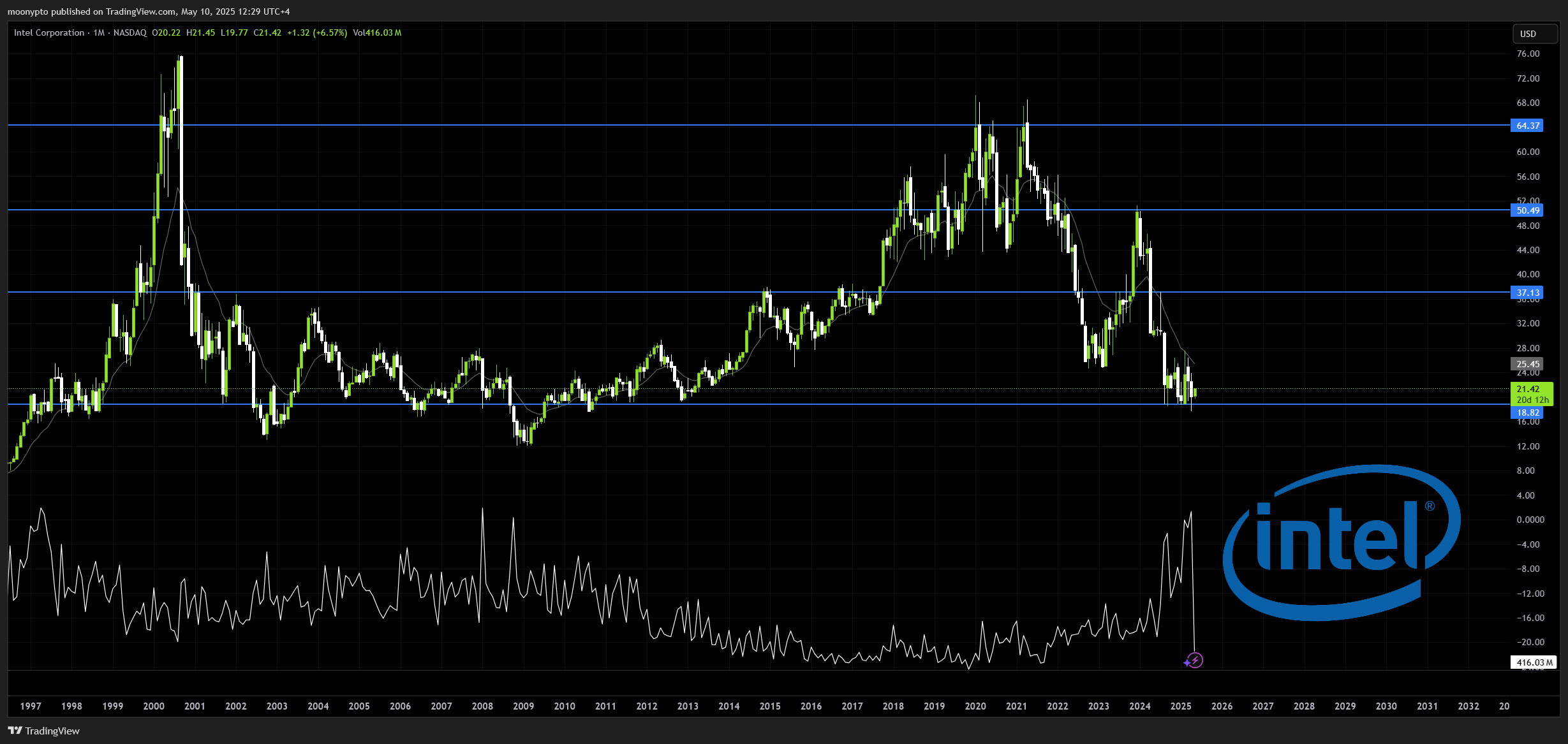Click the 44.00 price axis tick

(x=1528, y=250)
